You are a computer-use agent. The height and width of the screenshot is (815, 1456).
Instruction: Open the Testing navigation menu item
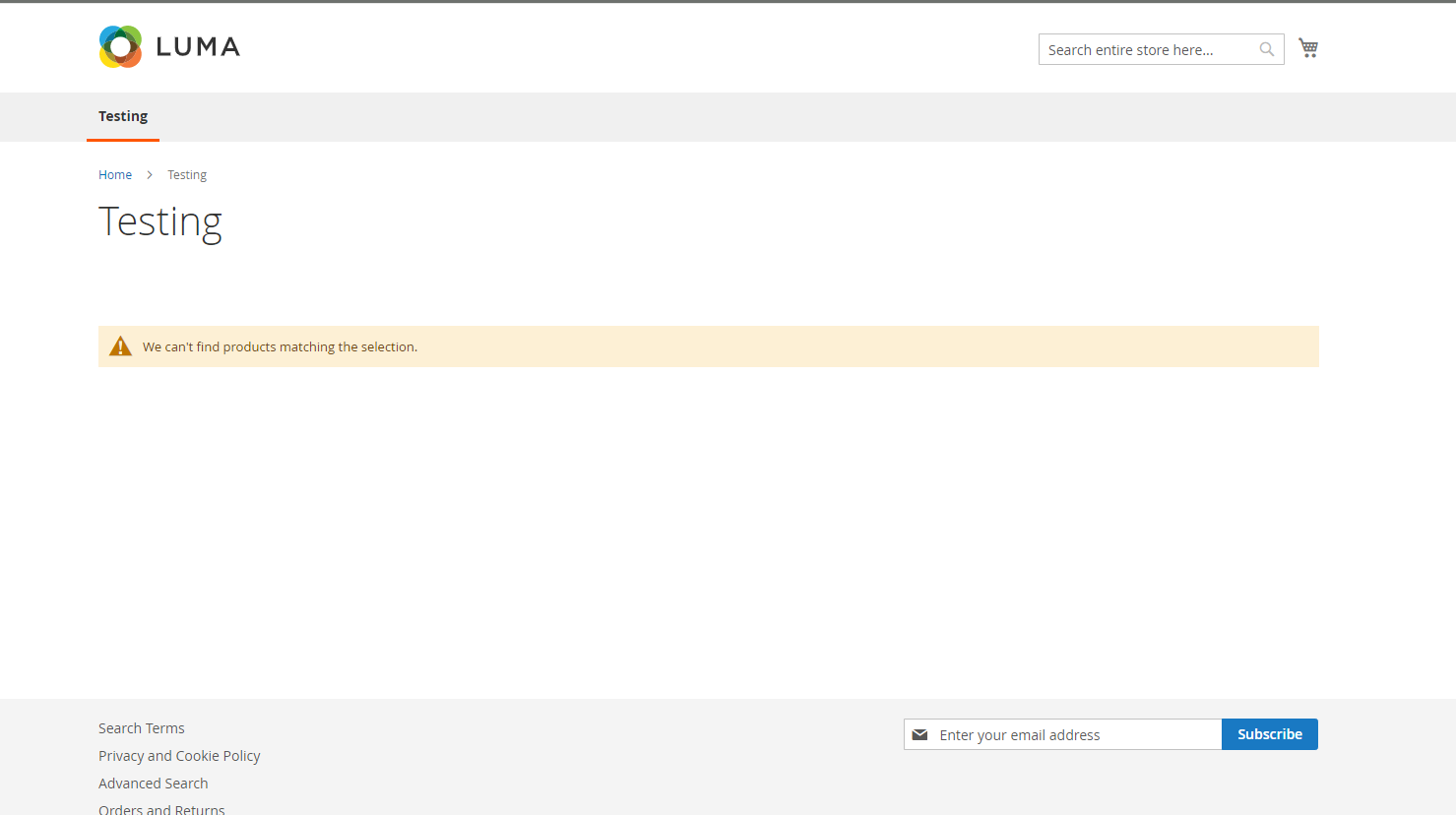point(123,116)
